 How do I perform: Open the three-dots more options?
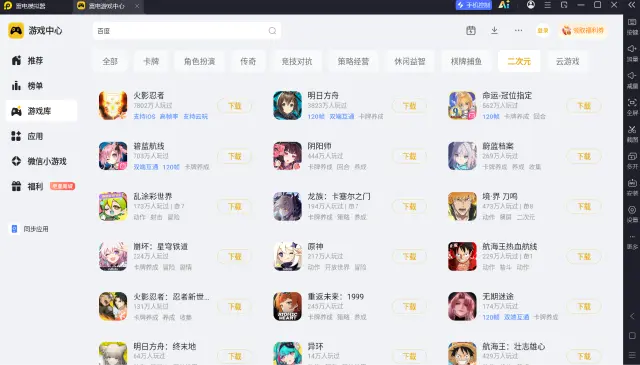click(x=518, y=31)
